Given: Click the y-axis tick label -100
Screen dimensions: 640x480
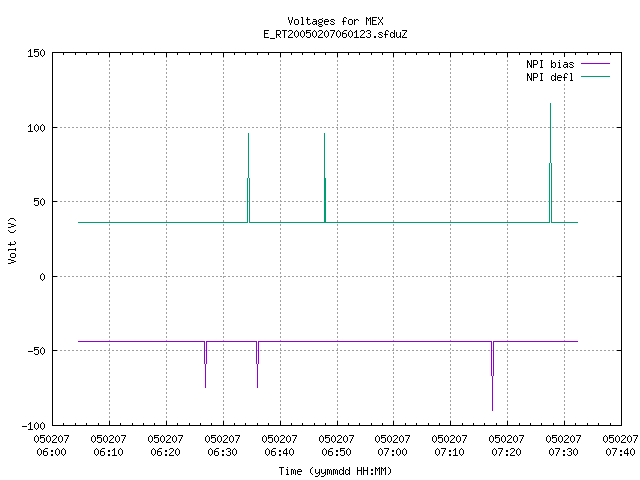Looking at the screenshot, I should point(33,426).
